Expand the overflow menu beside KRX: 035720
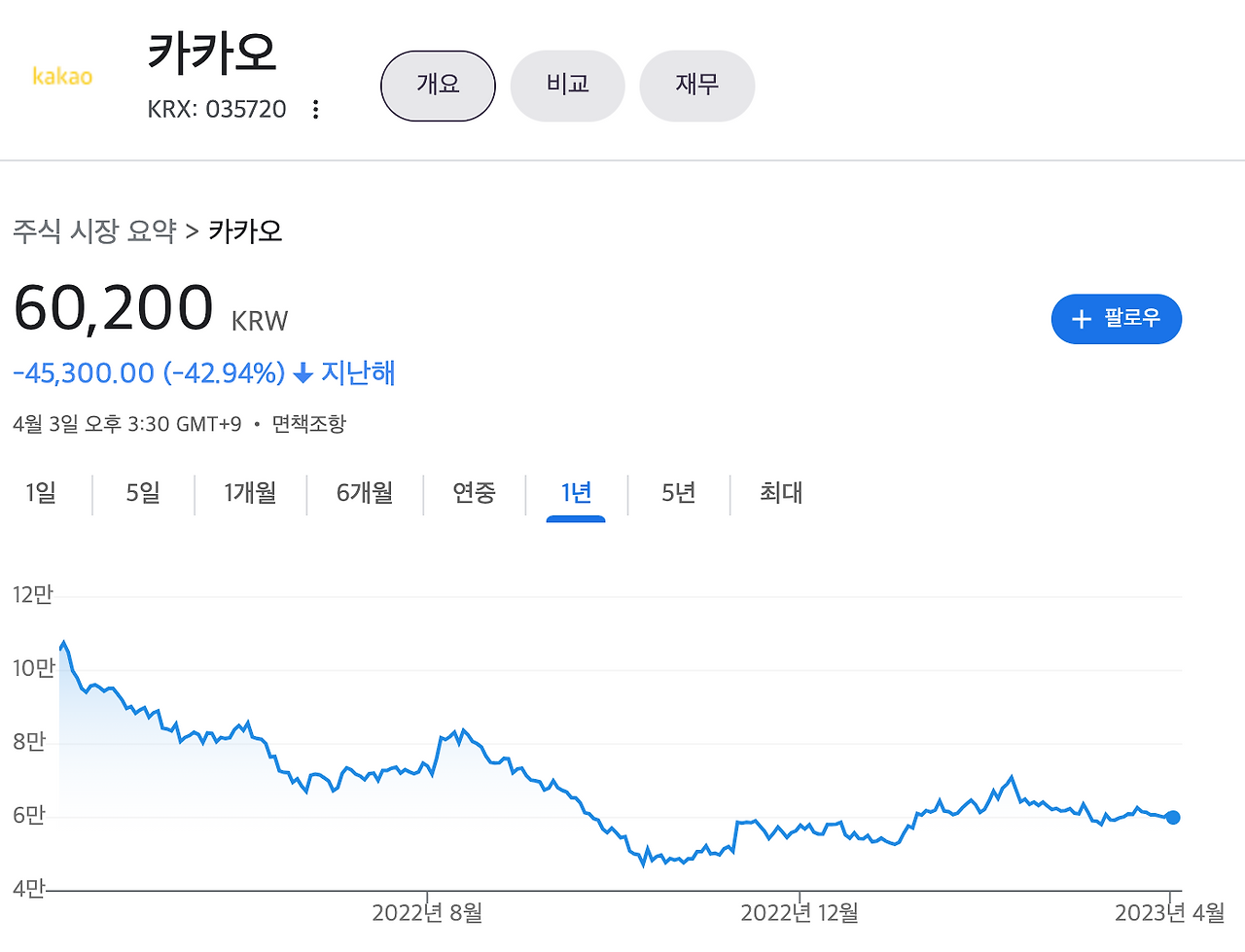This screenshot has width=1245, height=952. [x=315, y=109]
